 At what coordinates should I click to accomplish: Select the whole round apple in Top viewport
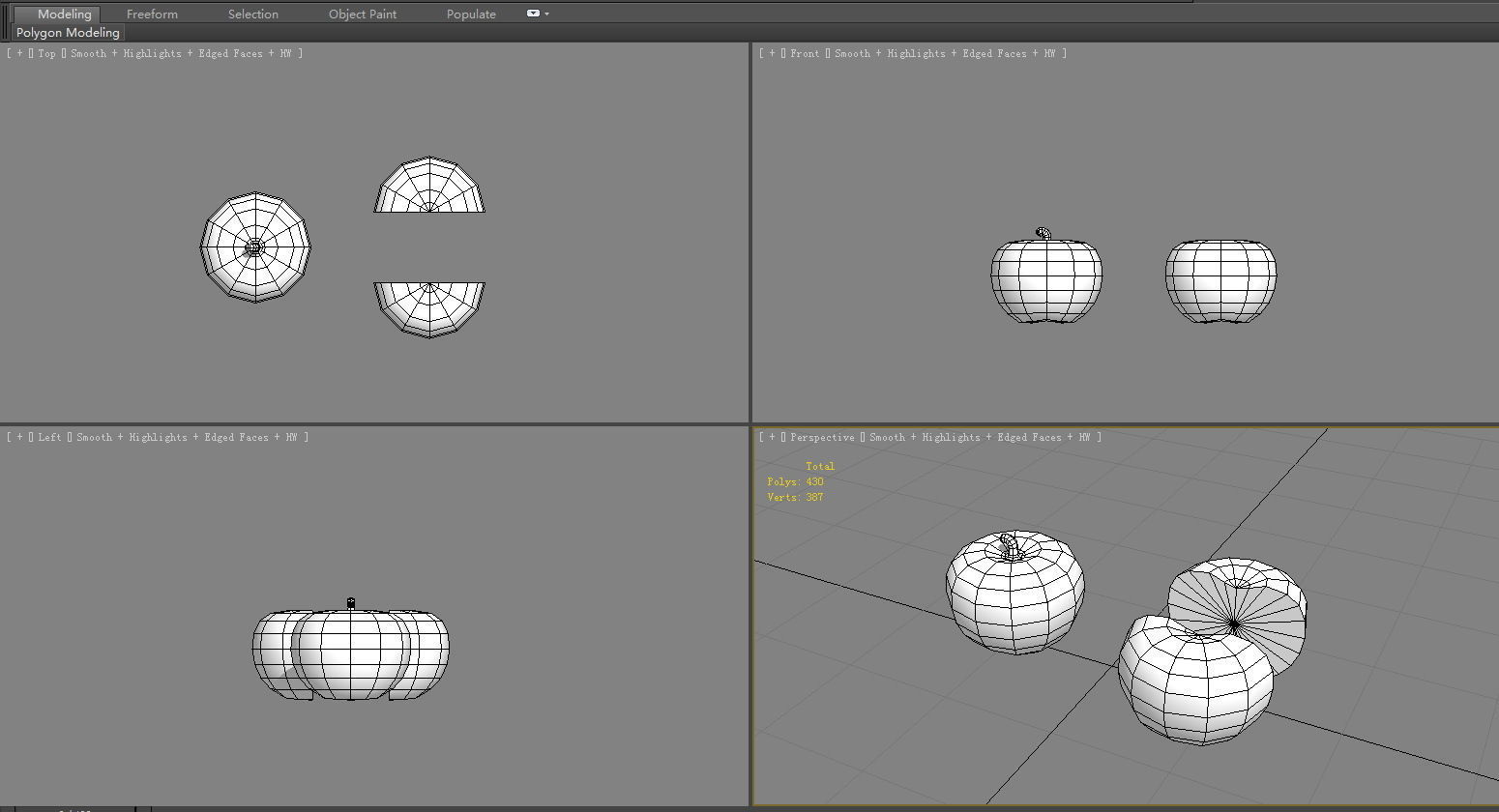click(255, 247)
